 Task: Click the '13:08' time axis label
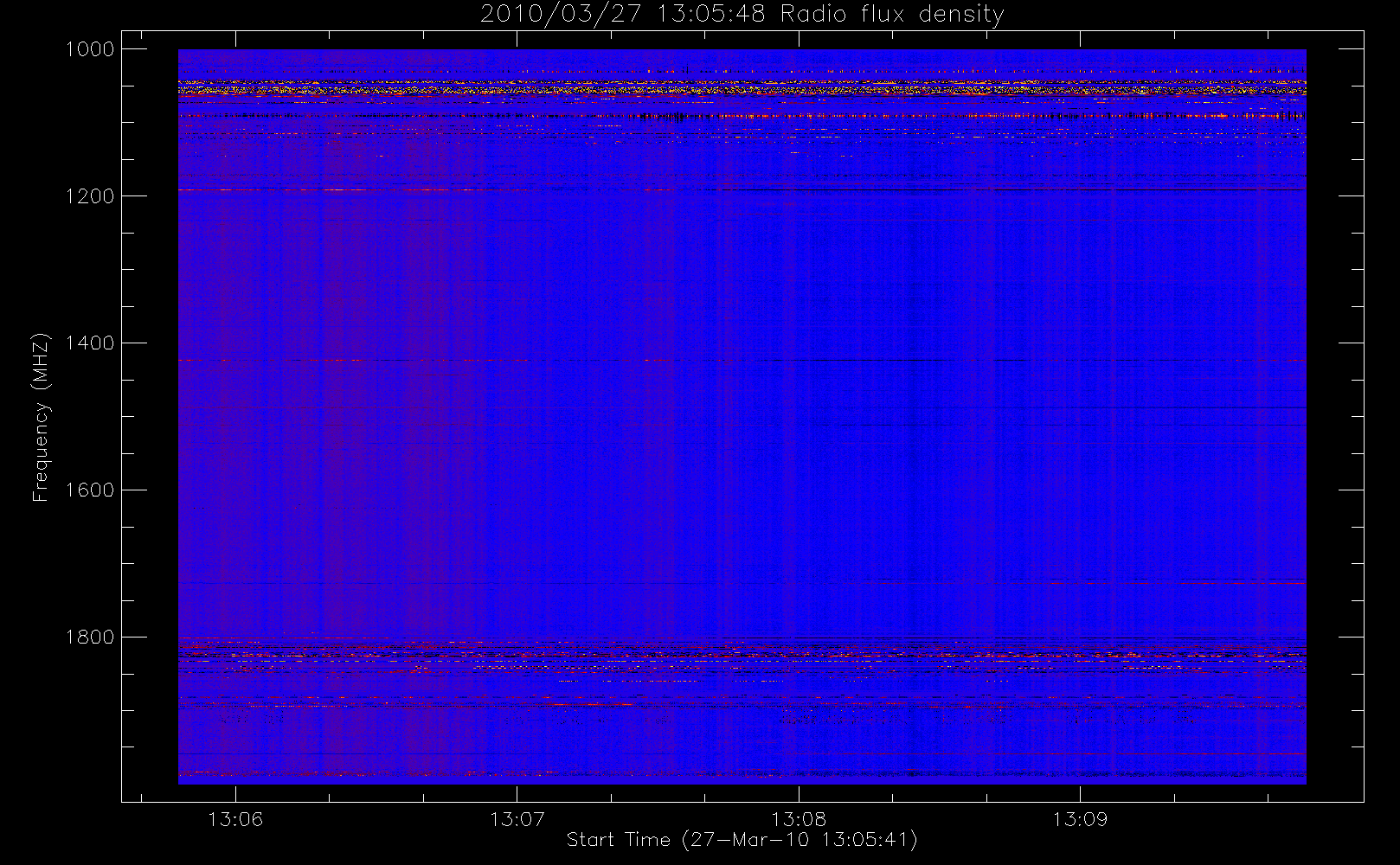coord(799,818)
